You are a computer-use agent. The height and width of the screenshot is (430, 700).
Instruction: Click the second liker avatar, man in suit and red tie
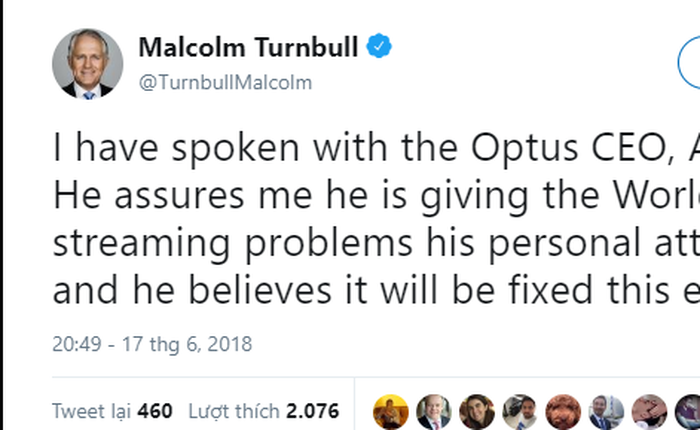(434, 411)
